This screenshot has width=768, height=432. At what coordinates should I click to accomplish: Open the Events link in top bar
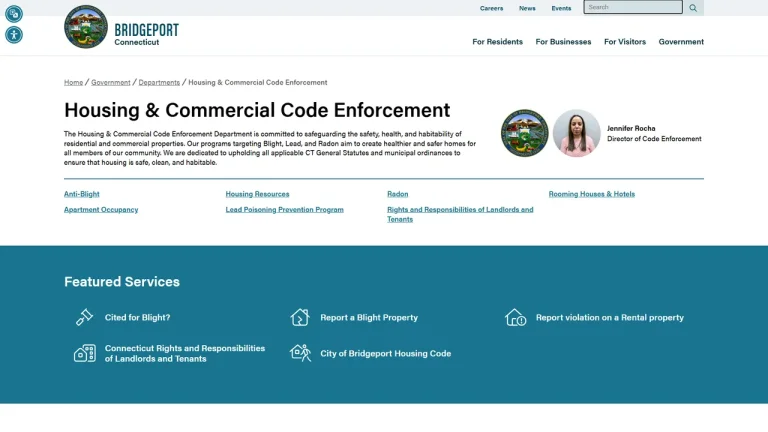click(561, 8)
